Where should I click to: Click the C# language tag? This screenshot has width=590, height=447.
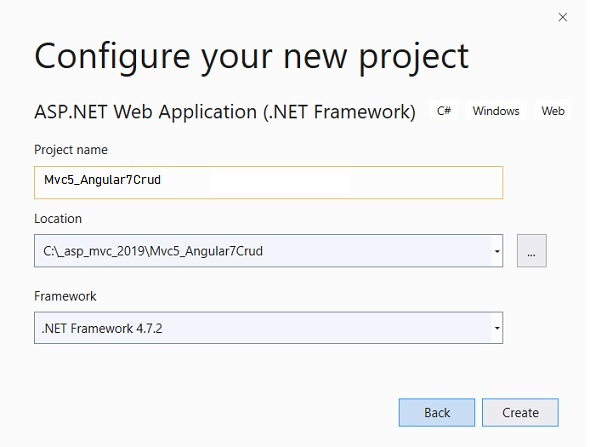(x=444, y=111)
